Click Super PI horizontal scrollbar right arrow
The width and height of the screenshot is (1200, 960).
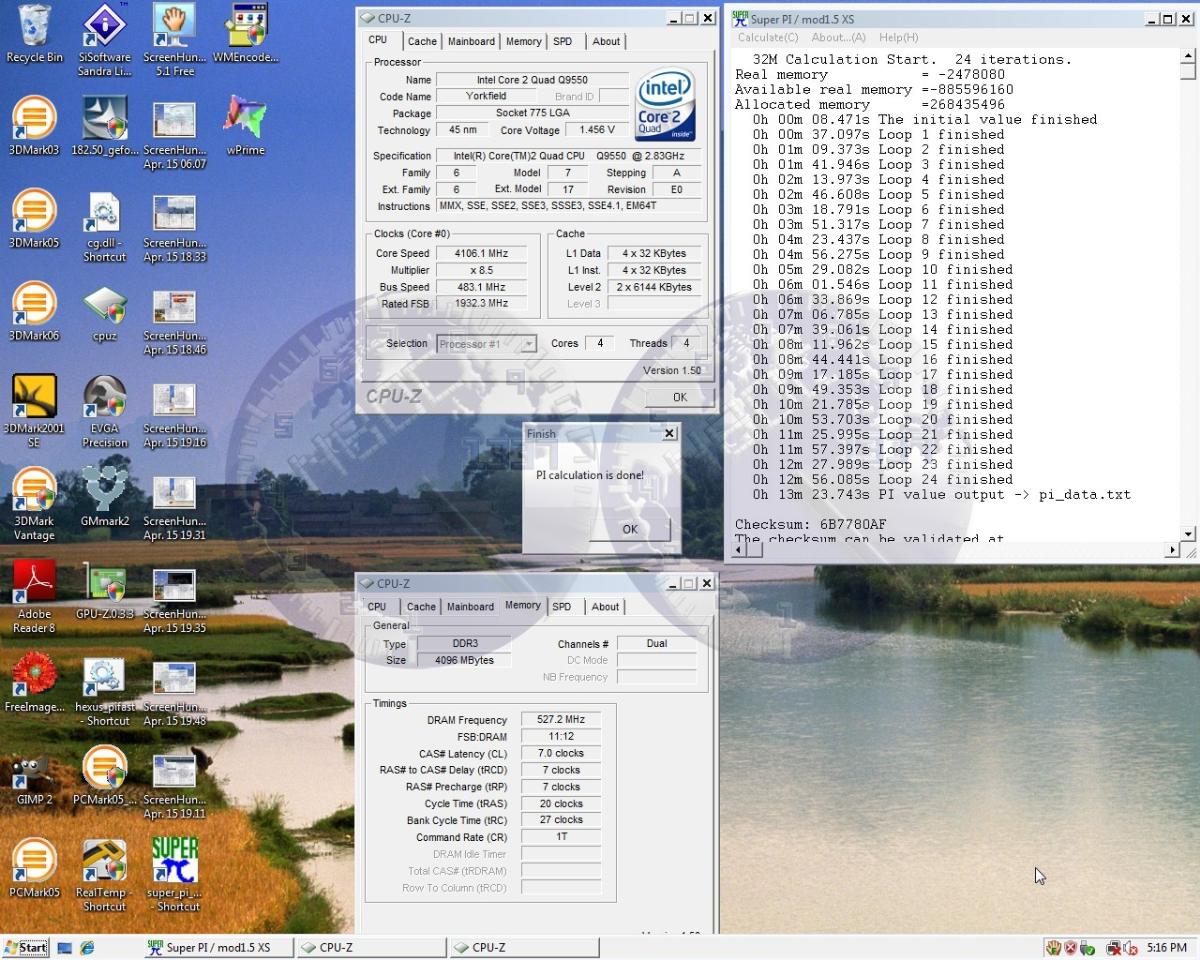coord(1172,550)
